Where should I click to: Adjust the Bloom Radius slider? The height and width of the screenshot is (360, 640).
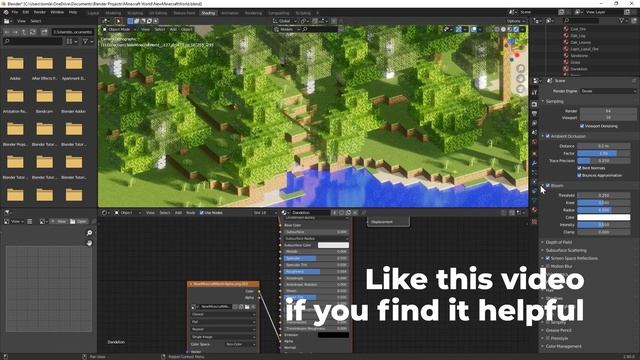coord(604,210)
